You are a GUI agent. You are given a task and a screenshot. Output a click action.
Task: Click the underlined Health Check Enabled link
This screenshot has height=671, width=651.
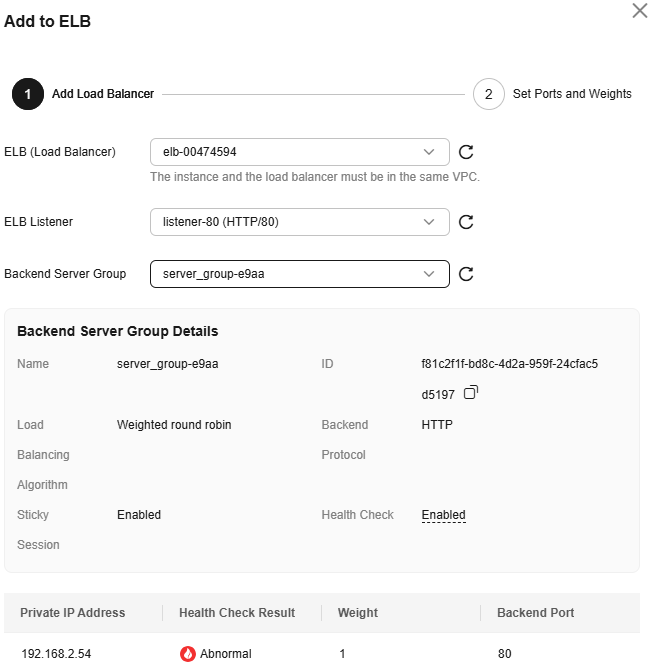443,515
